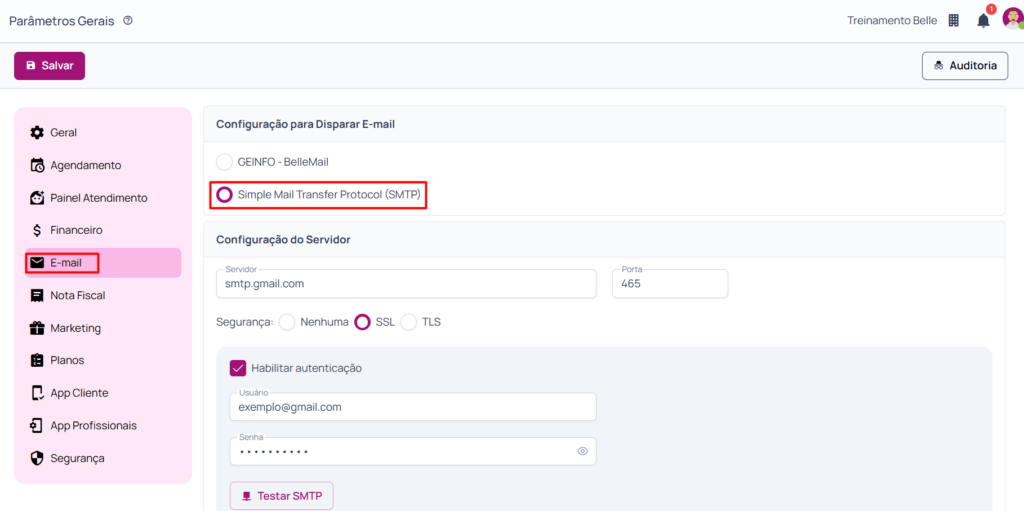This screenshot has width=1024, height=511.
Task: Open the Nota Fiscal section
Action: (77, 295)
